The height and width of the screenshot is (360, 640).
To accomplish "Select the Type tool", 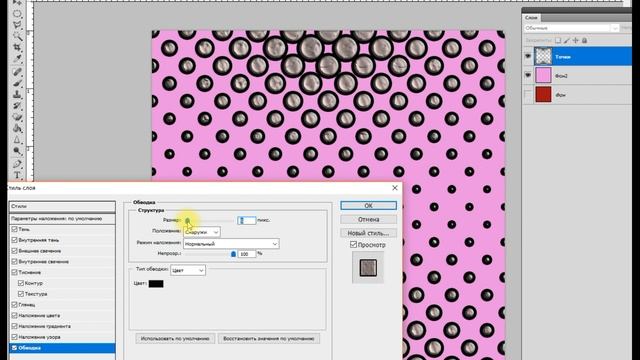I will click(17, 176).
